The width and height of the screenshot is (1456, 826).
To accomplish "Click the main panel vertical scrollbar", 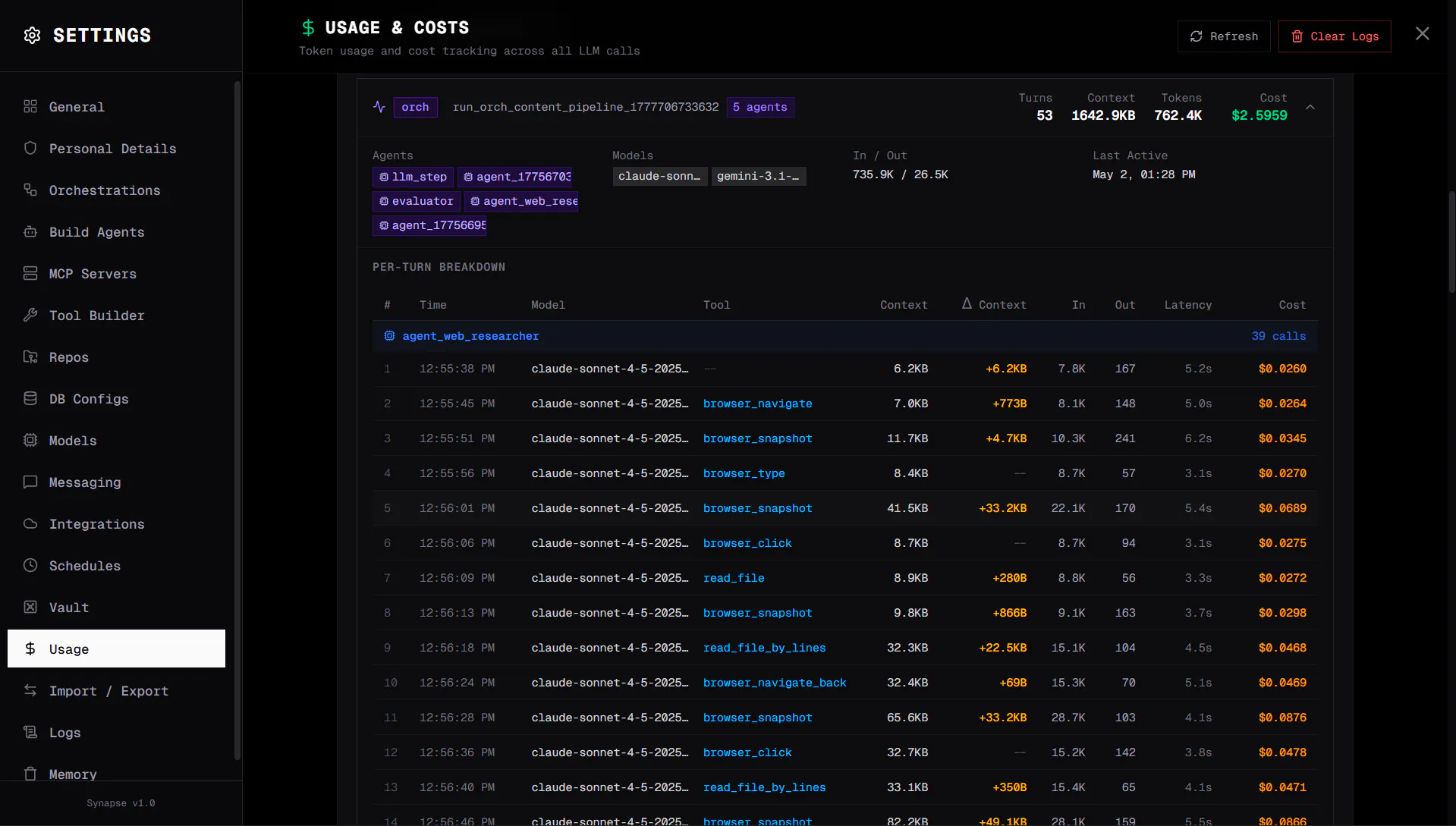I will (1452, 243).
